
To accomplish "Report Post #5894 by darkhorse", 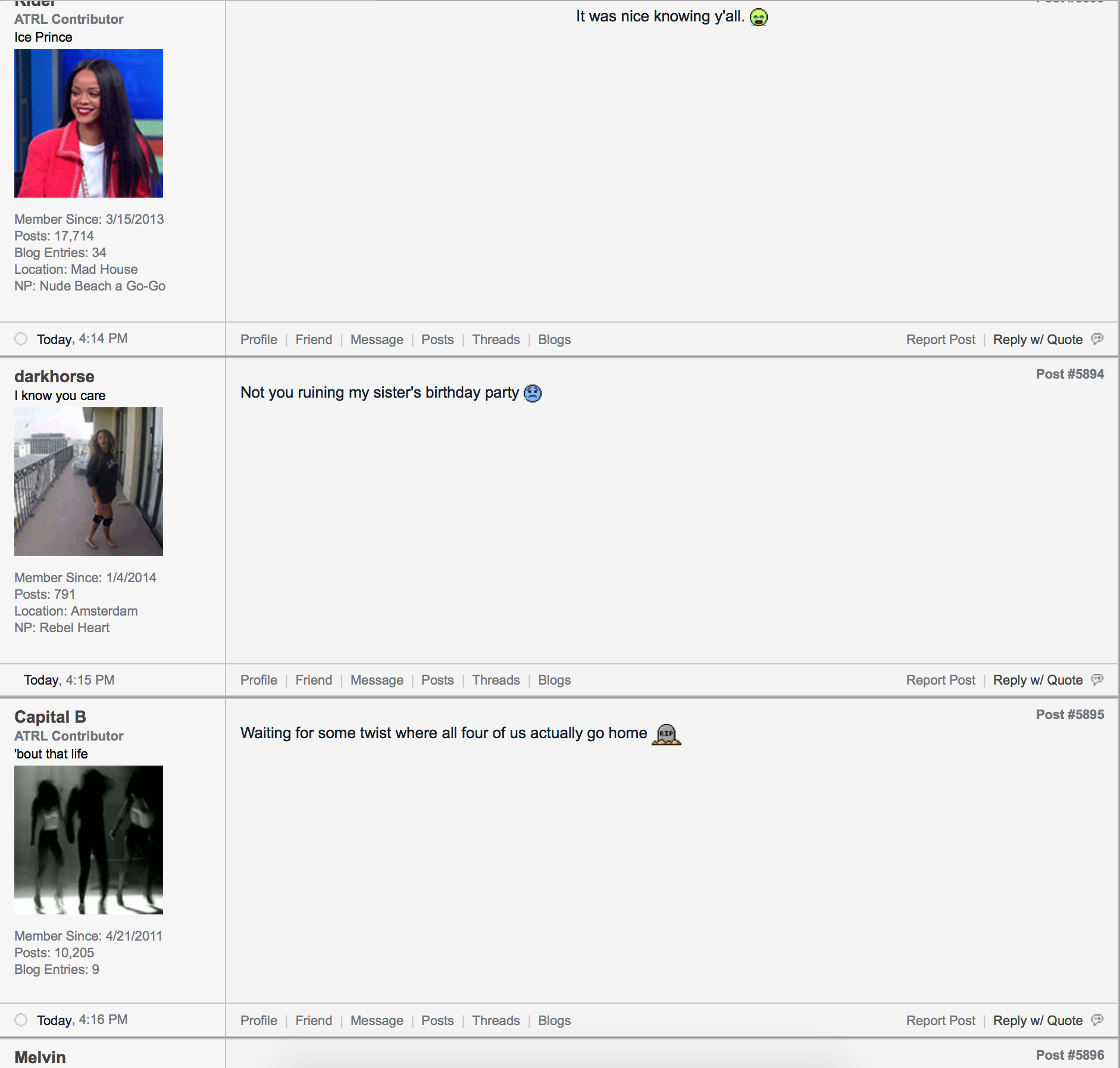I will click(x=940, y=680).
